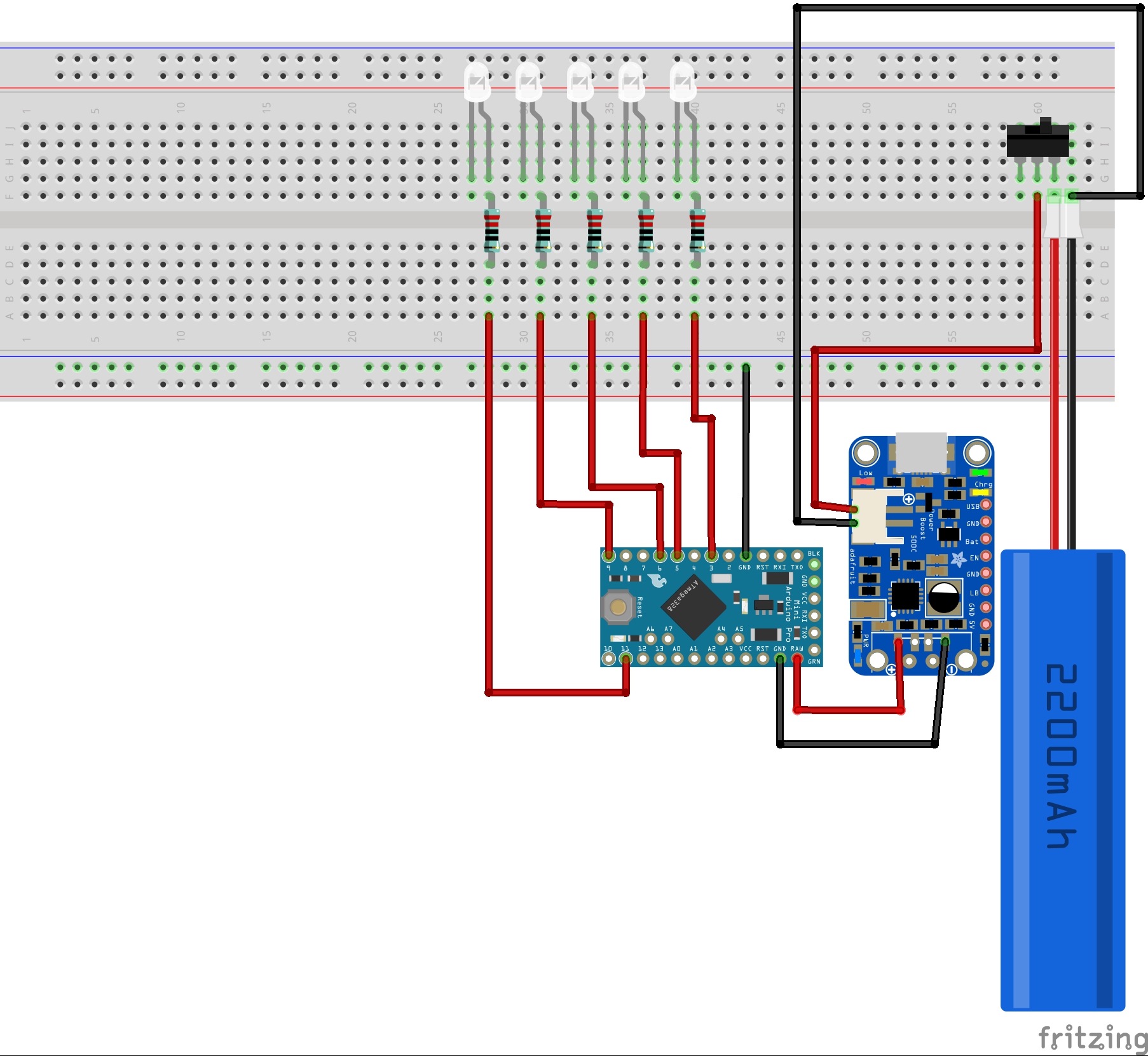
Task: Click the Chrg indicator LED on the PowerBoost
Action: [x=981, y=492]
